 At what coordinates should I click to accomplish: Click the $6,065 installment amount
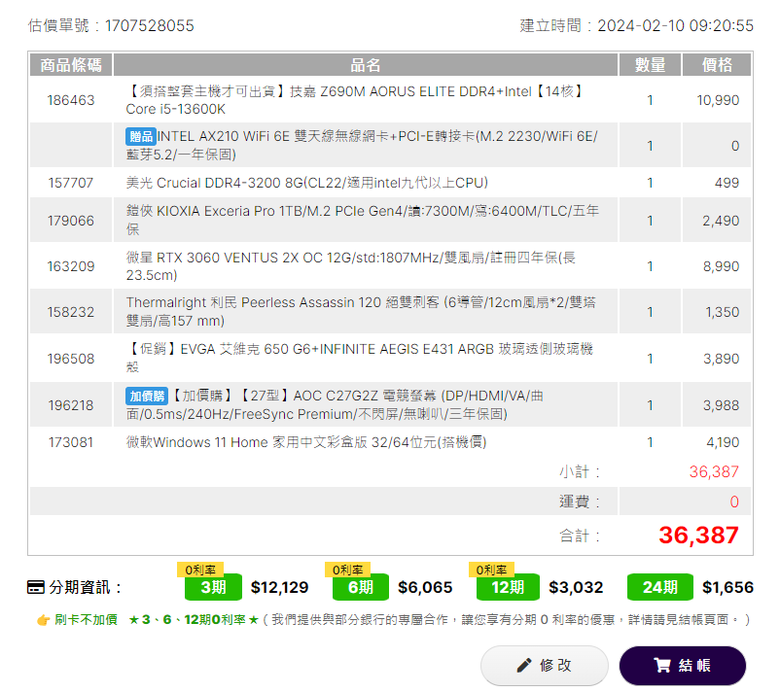point(425,588)
